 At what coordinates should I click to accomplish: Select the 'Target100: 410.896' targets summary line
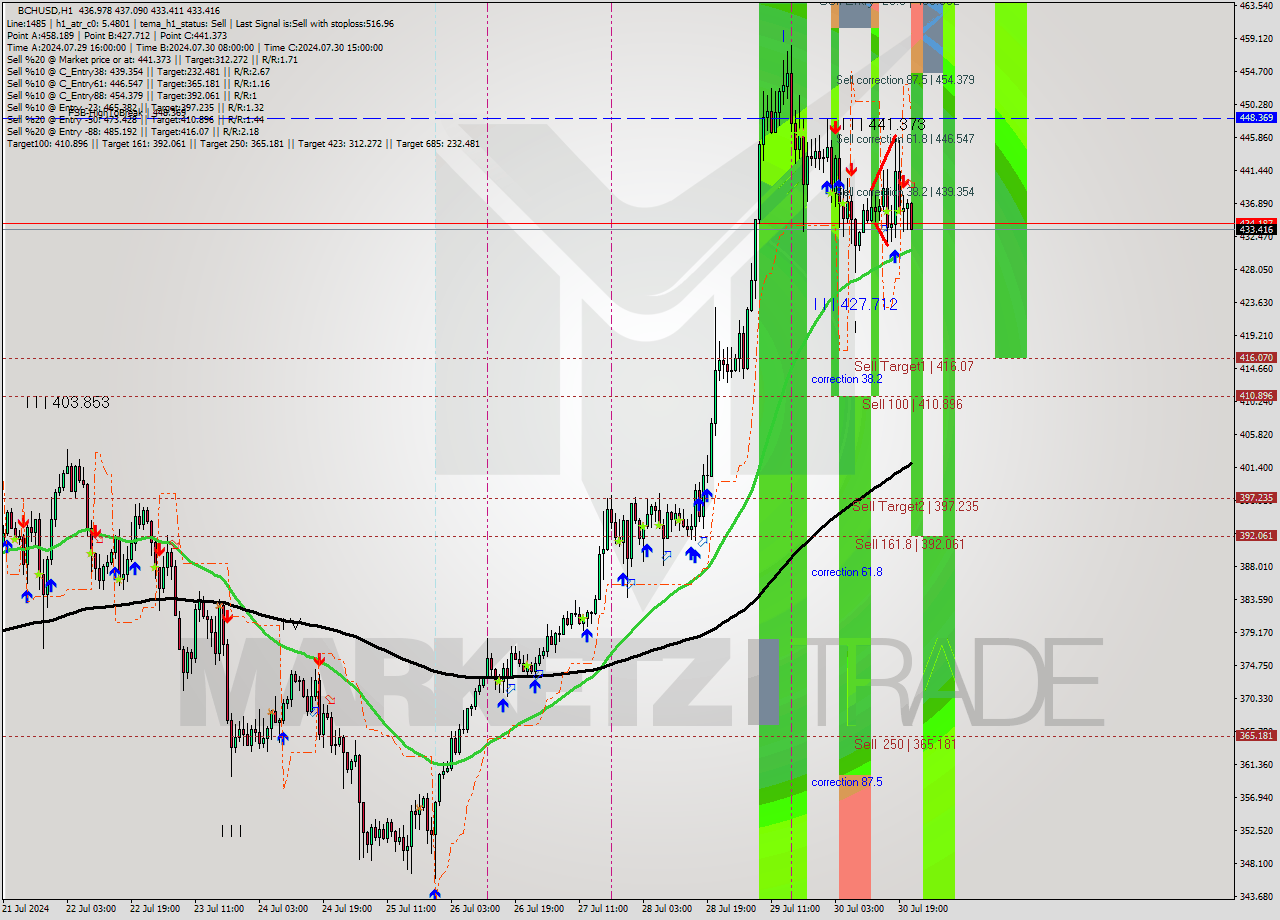coord(243,143)
